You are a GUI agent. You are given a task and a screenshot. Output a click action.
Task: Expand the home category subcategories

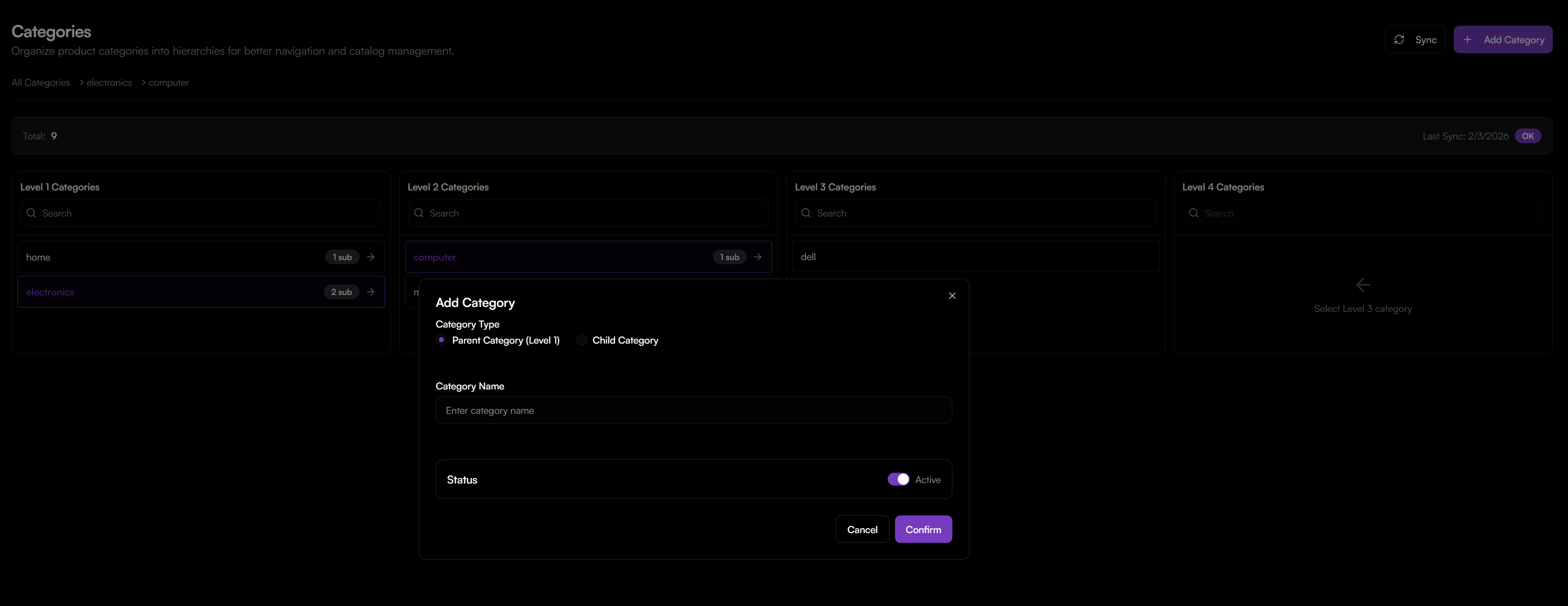pyautogui.click(x=371, y=257)
